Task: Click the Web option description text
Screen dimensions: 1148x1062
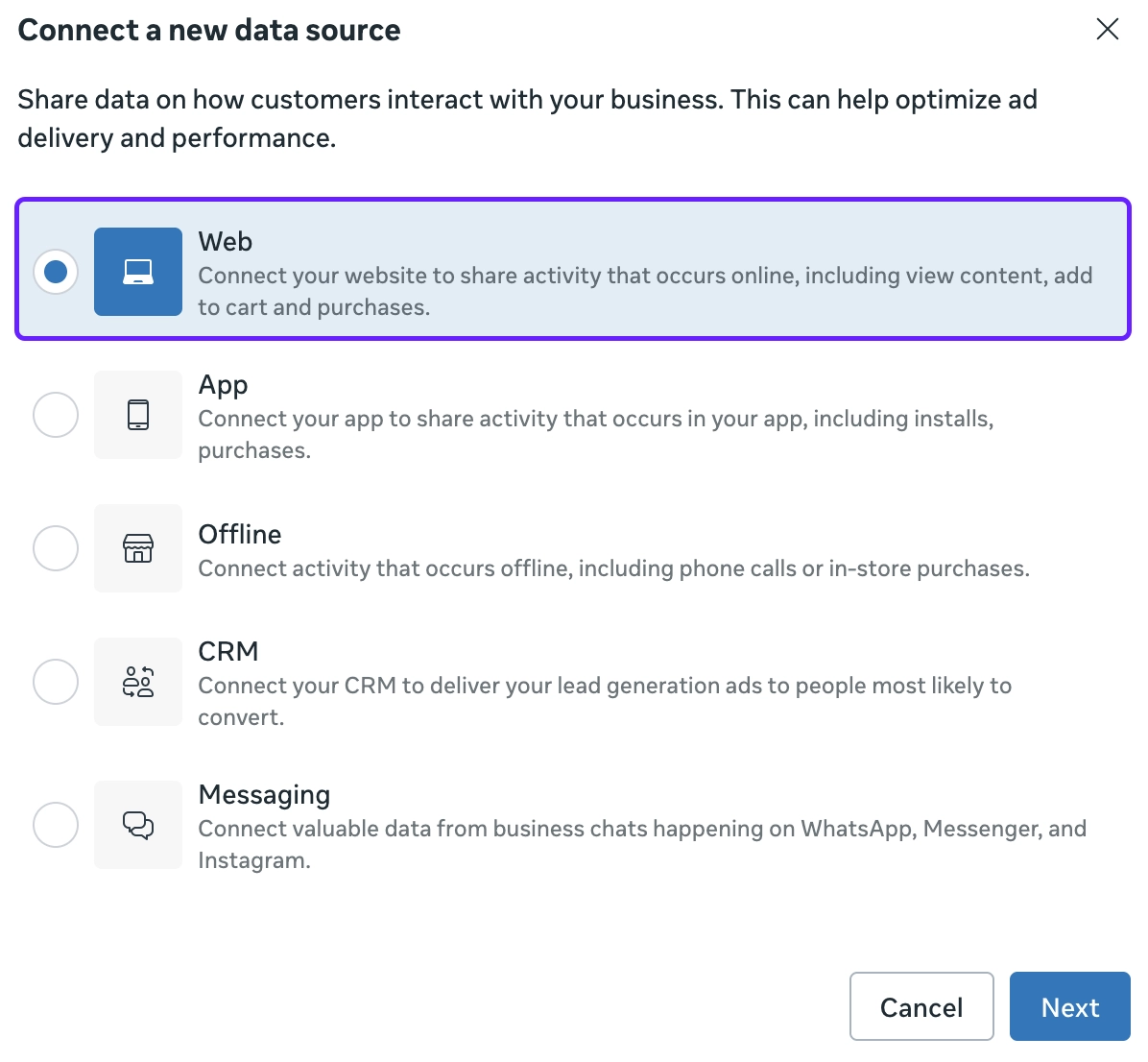Action: pos(645,291)
